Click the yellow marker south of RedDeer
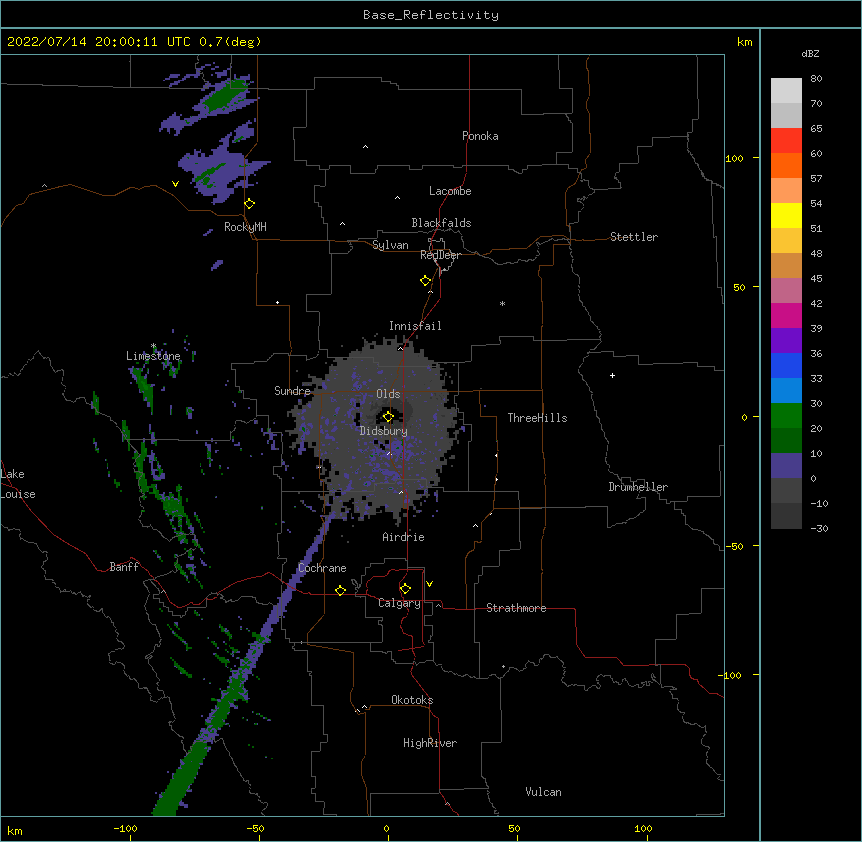This screenshot has height=842, width=862. click(x=425, y=281)
